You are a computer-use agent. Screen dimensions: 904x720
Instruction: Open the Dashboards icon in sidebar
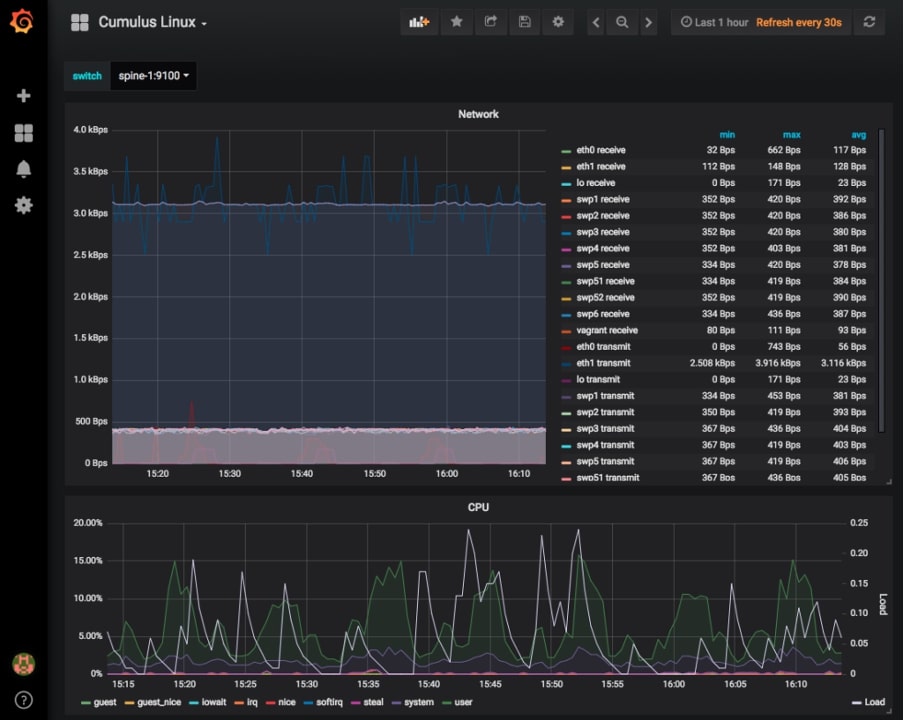[x=23, y=133]
